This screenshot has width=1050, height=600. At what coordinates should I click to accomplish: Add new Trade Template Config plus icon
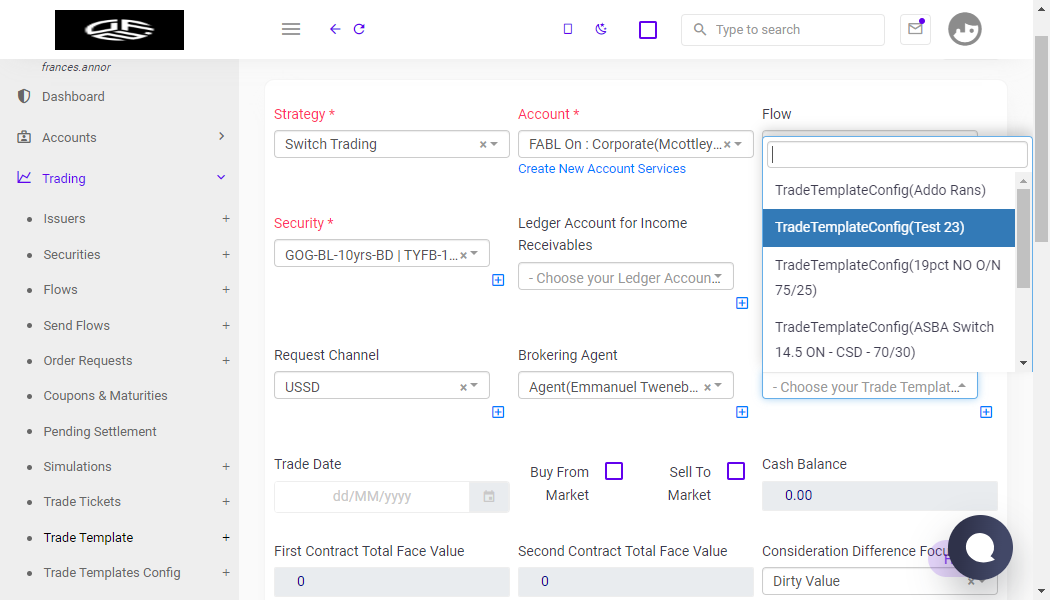(986, 412)
